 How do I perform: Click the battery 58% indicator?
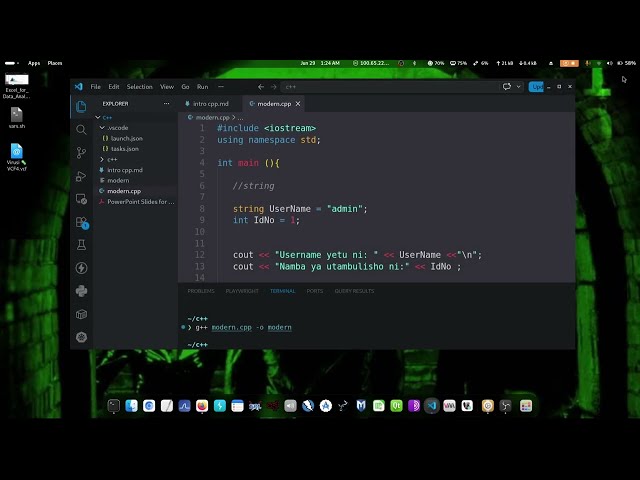pos(627,63)
